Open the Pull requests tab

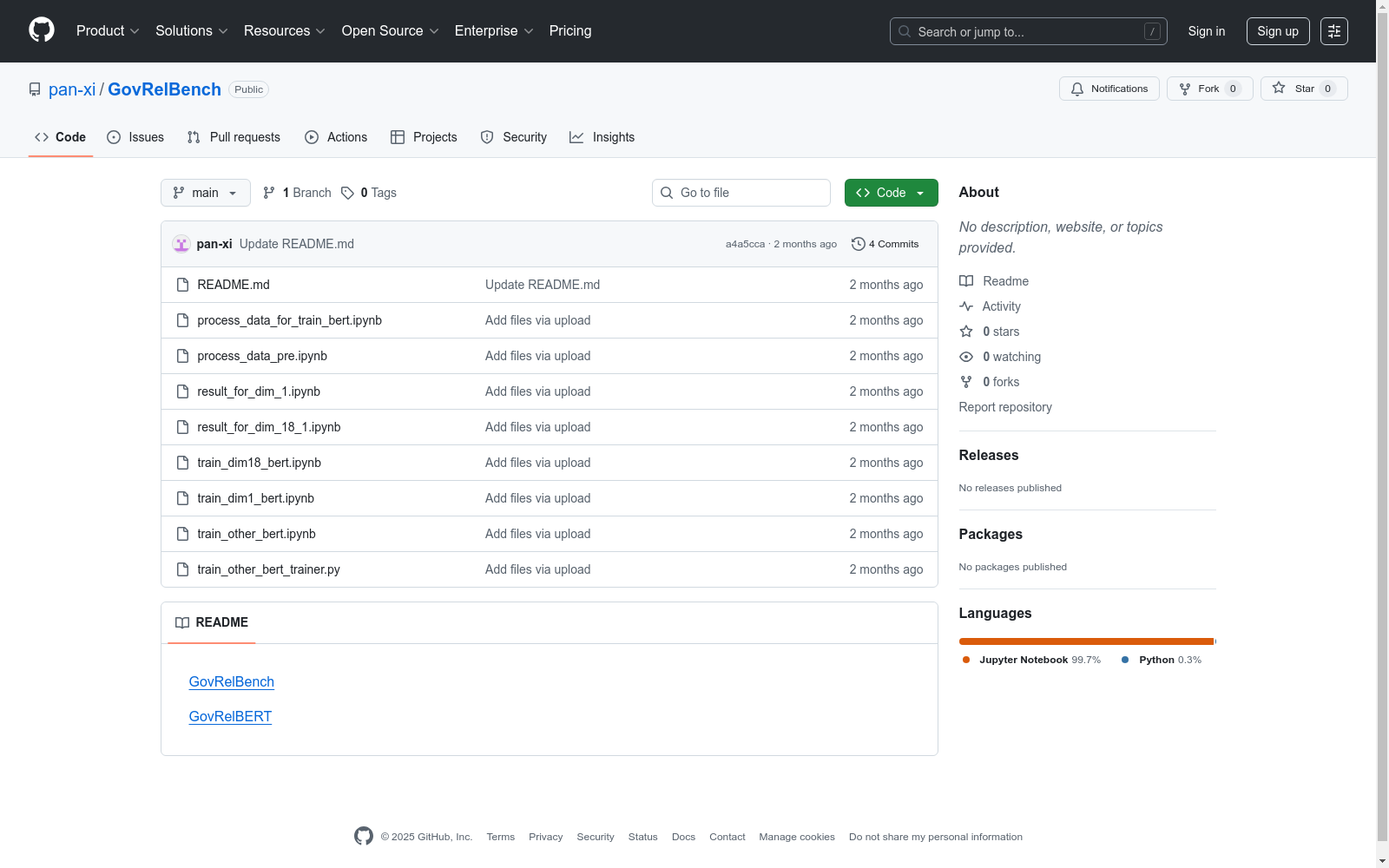(234, 137)
